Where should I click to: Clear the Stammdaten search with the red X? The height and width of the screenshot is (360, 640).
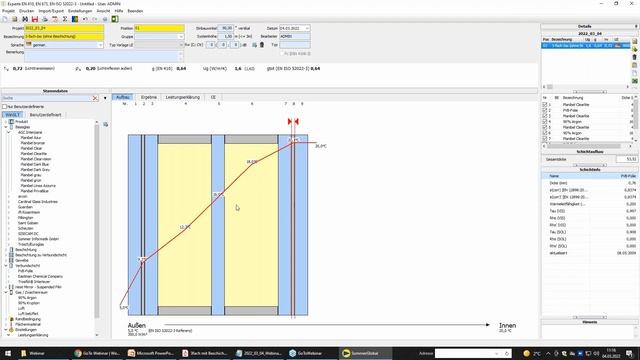pyautogui.click(x=95, y=98)
